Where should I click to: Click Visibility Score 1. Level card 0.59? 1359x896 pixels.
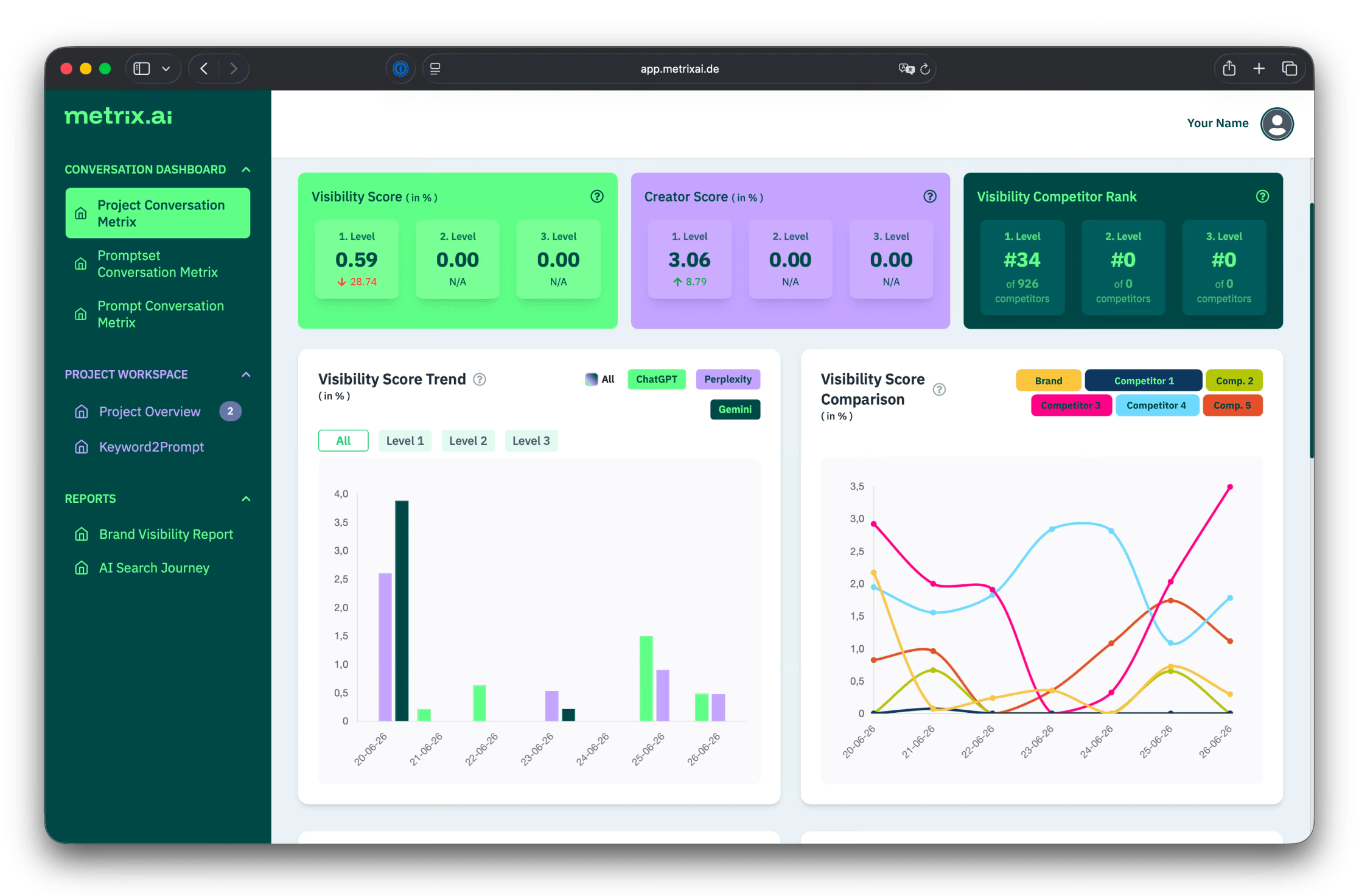[x=357, y=259]
